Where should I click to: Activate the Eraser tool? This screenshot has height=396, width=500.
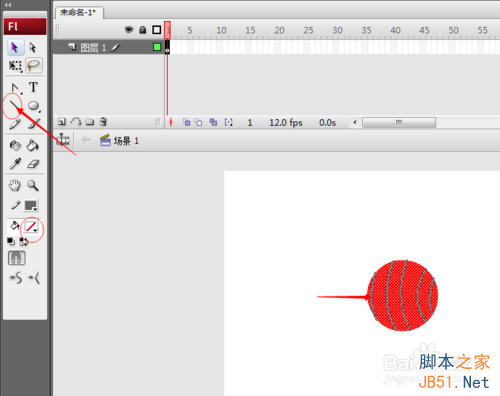(33, 164)
